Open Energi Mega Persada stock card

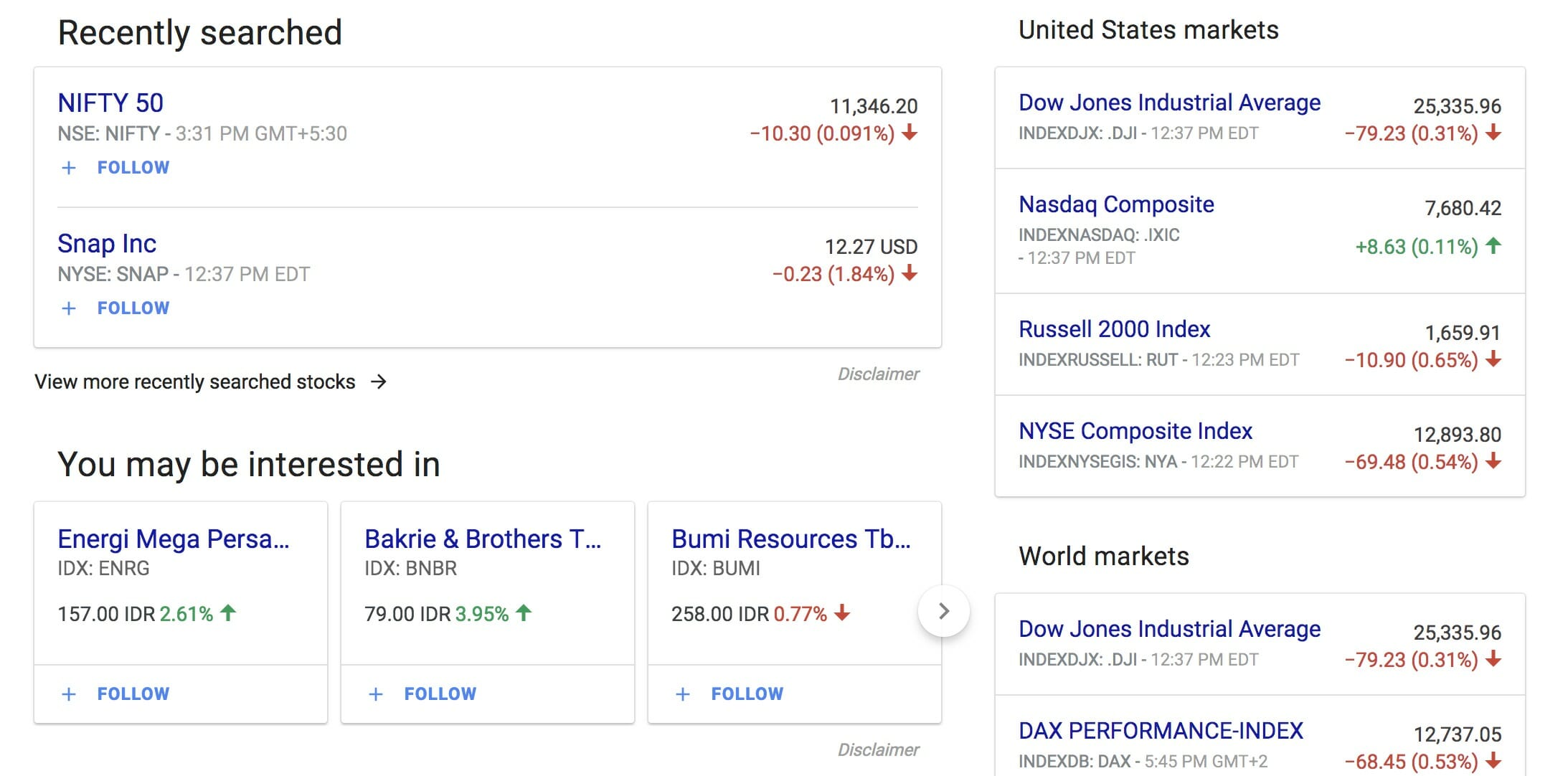click(x=174, y=539)
